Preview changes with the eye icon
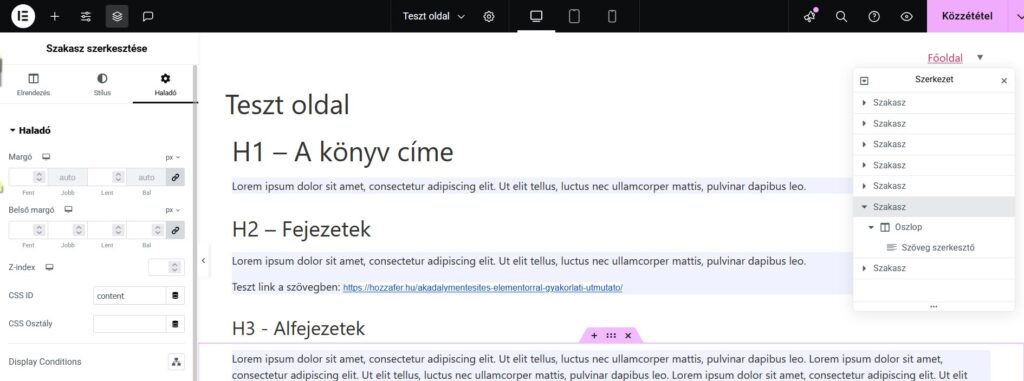The height and width of the screenshot is (381, 1024). click(x=906, y=16)
